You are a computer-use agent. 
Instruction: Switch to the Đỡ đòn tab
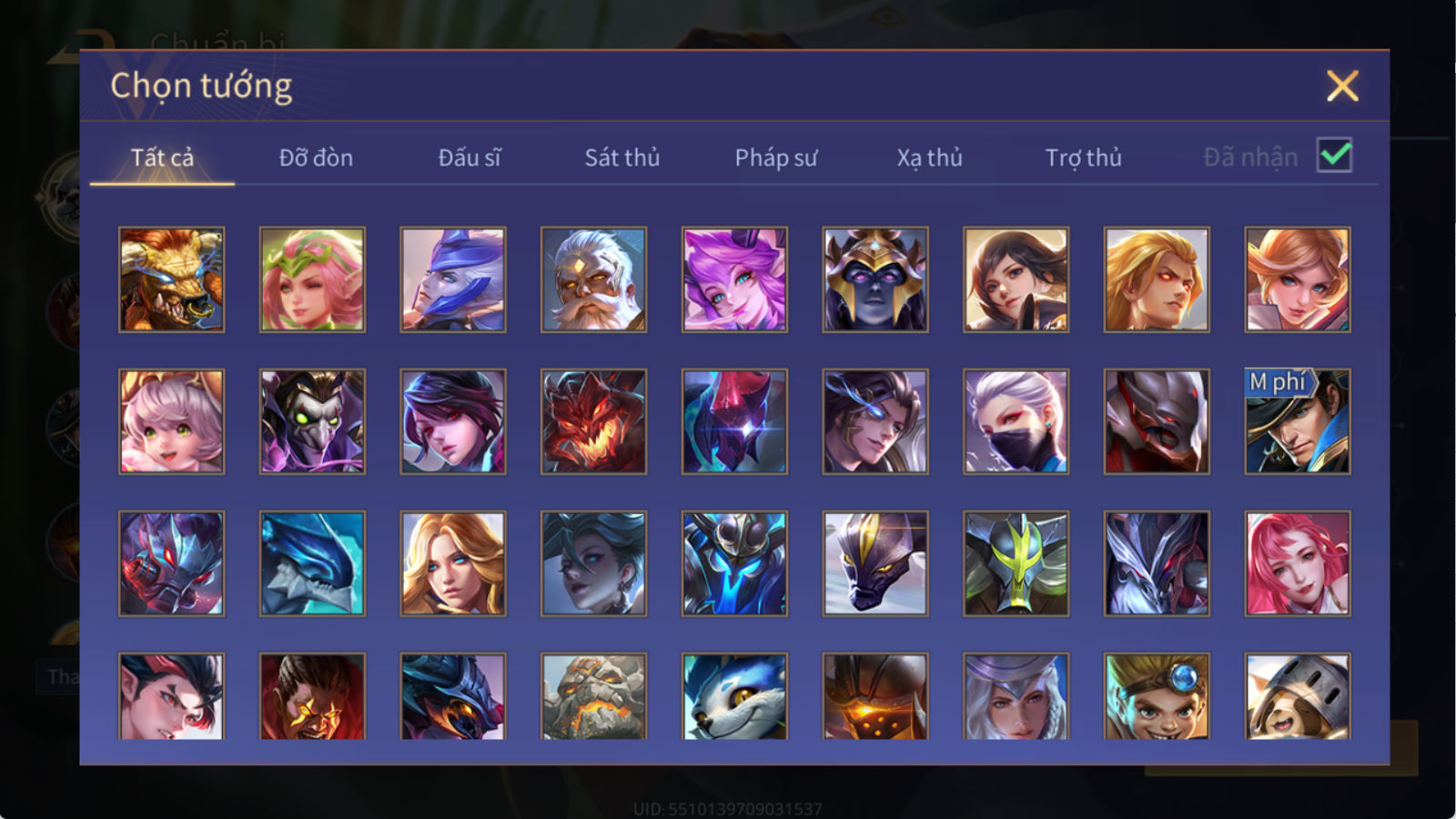pyautogui.click(x=316, y=157)
